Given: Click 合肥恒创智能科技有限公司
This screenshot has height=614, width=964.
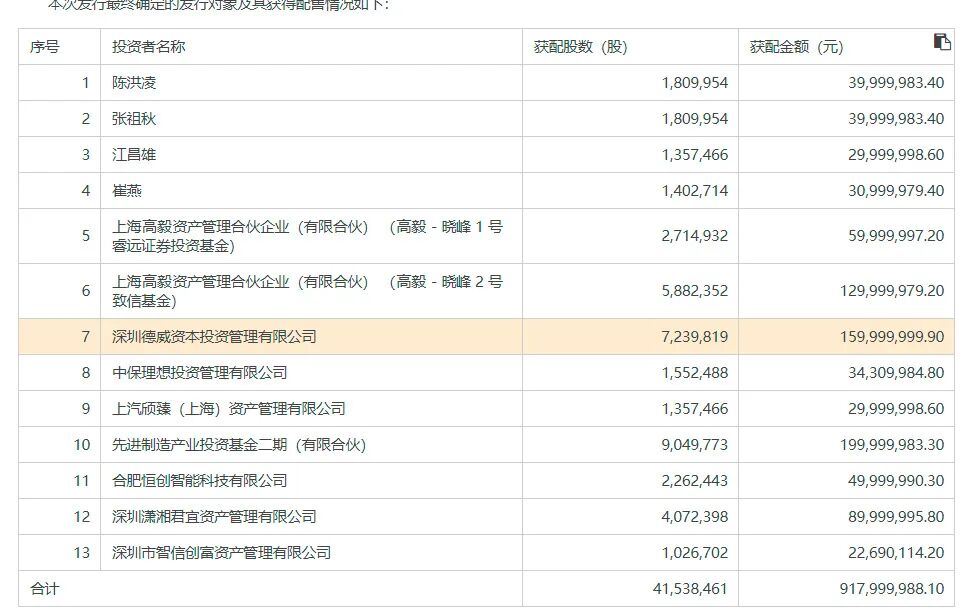Looking at the screenshot, I should tap(199, 481).
